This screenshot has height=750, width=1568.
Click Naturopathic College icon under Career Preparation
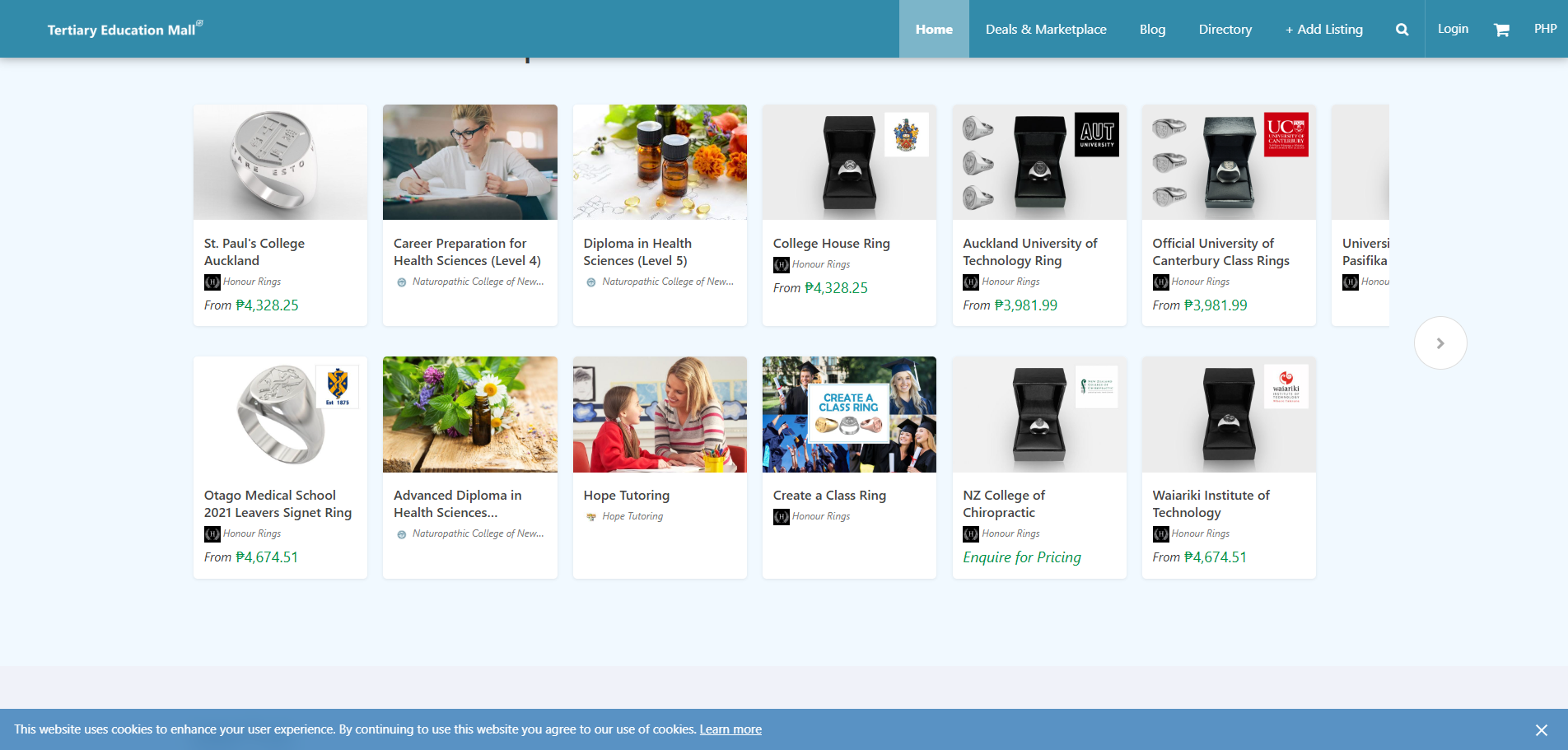tap(402, 282)
